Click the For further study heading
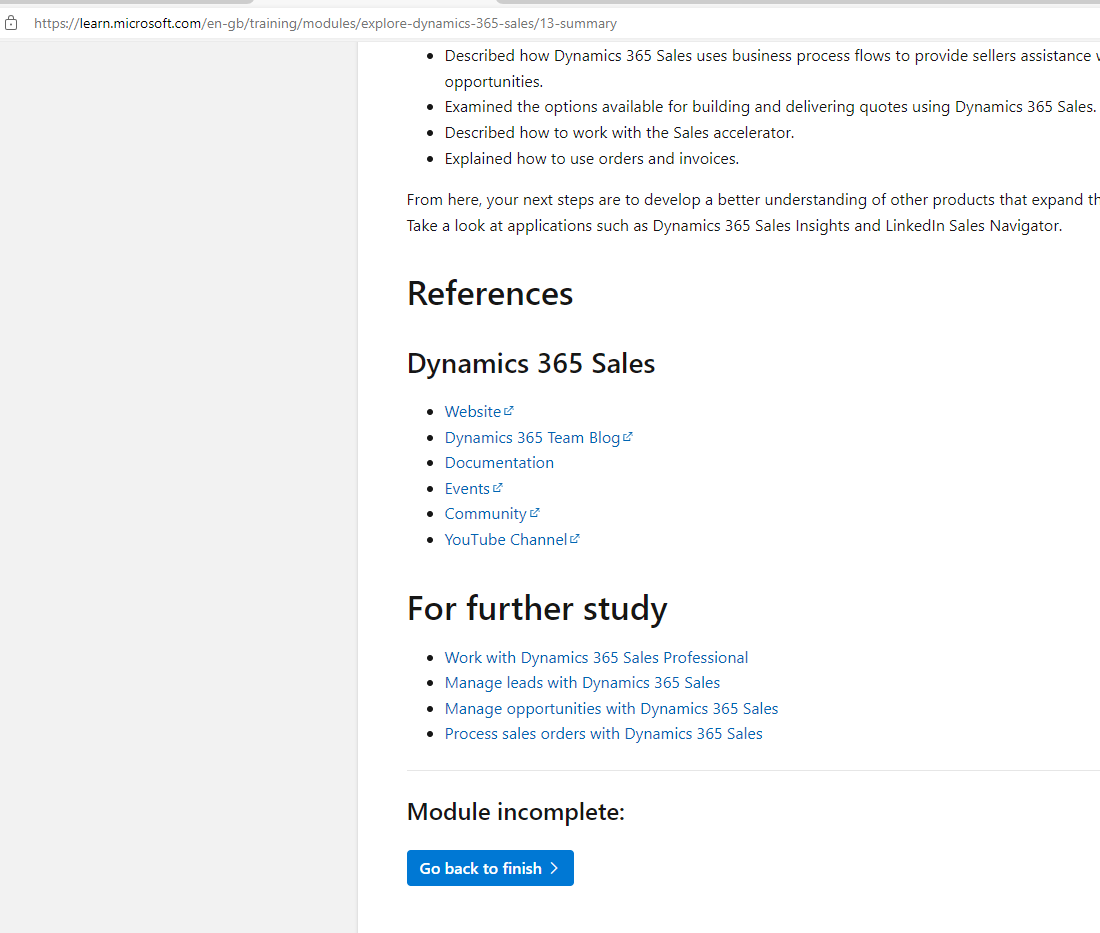The height and width of the screenshot is (933, 1100). click(x=537, y=609)
